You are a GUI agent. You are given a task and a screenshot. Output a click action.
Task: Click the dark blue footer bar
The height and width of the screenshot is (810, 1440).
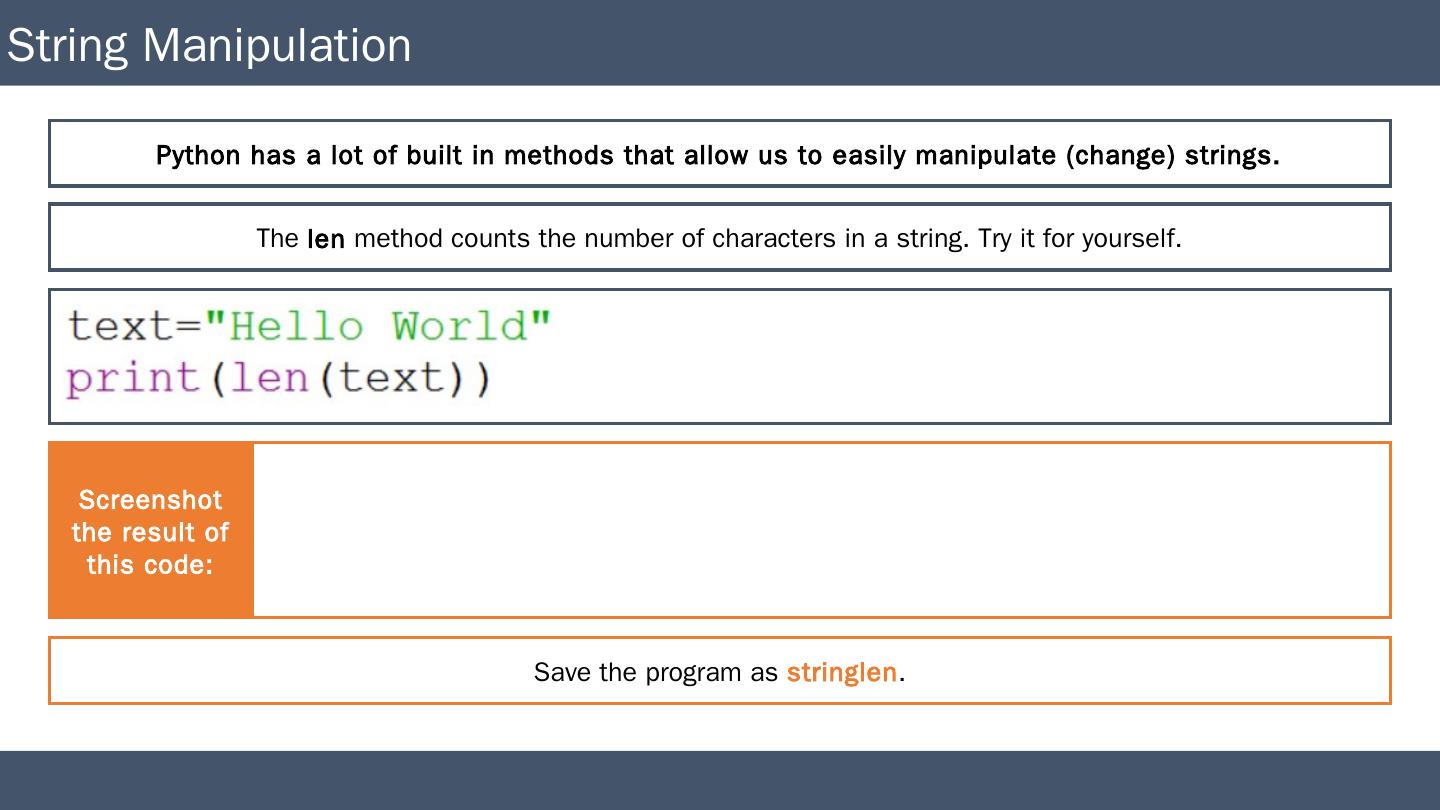click(x=720, y=780)
